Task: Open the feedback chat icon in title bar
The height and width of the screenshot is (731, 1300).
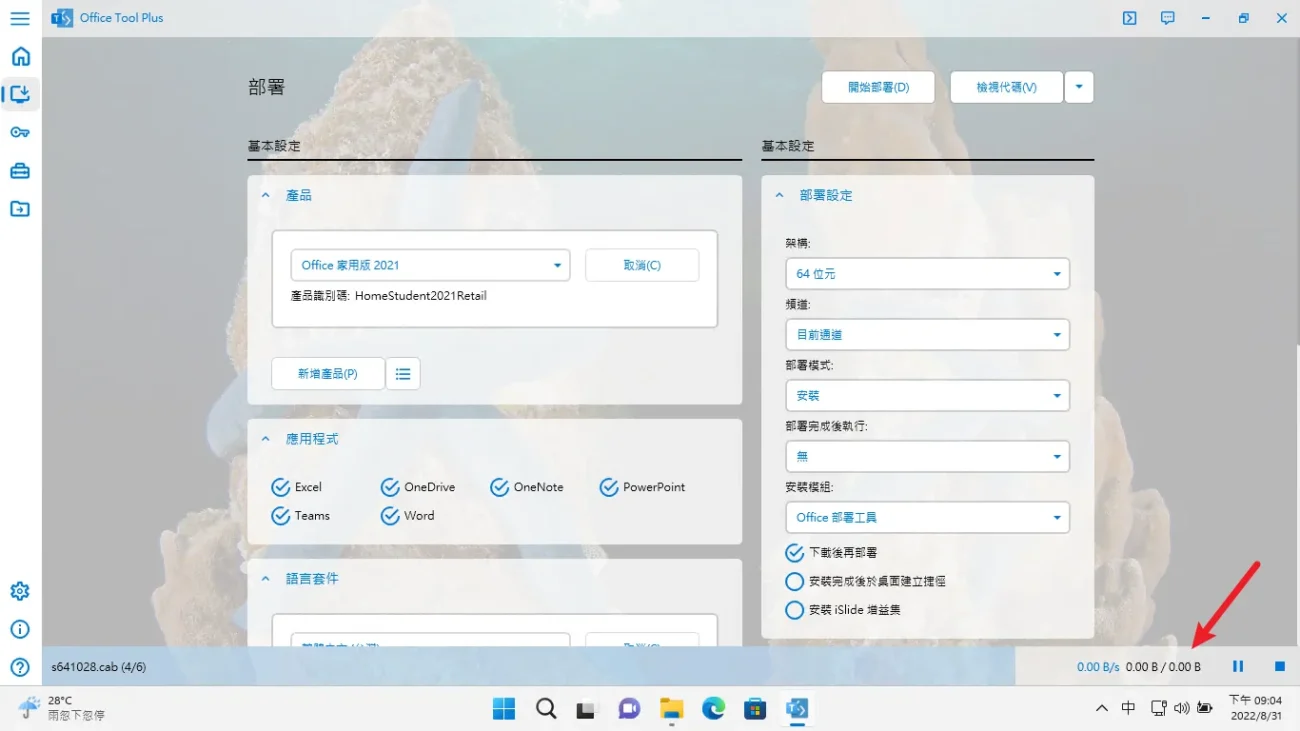Action: tap(1167, 17)
